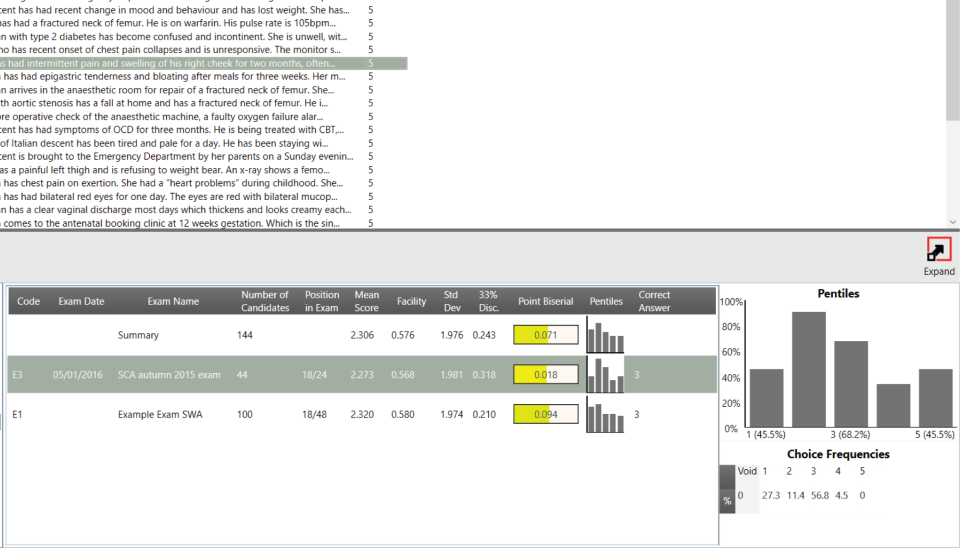The width and height of the screenshot is (960, 548).
Task: Click the Expand icon above the chart
Action: pyautogui.click(x=938, y=251)
